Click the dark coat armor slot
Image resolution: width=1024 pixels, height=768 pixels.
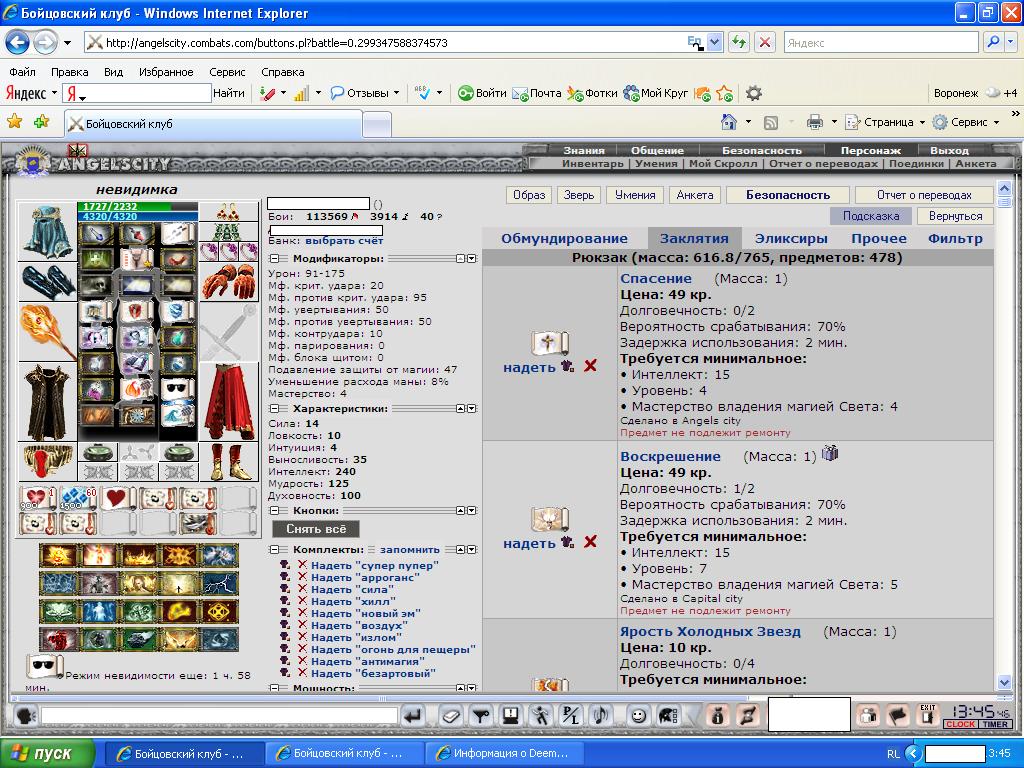48,402
